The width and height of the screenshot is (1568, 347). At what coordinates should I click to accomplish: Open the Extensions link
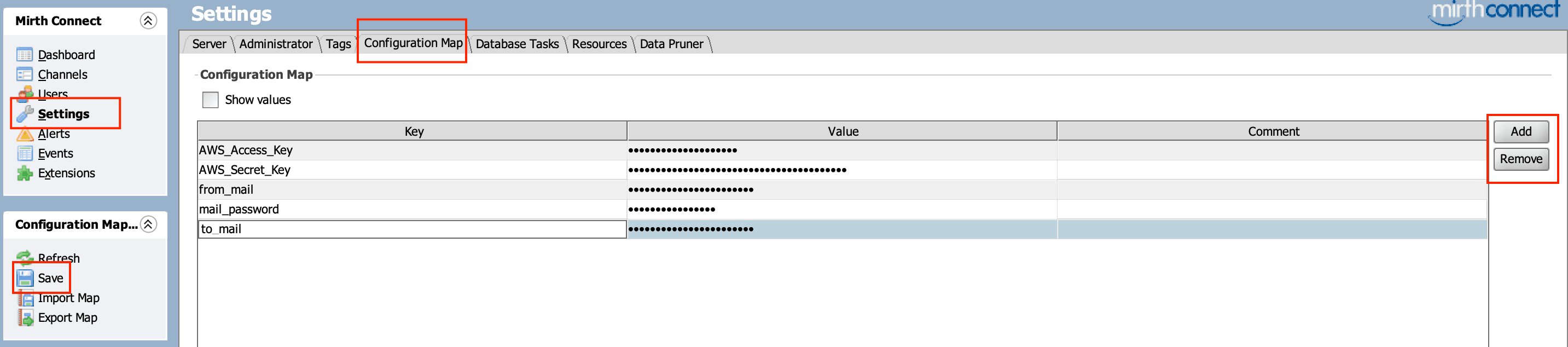click(x=66, y=173)
